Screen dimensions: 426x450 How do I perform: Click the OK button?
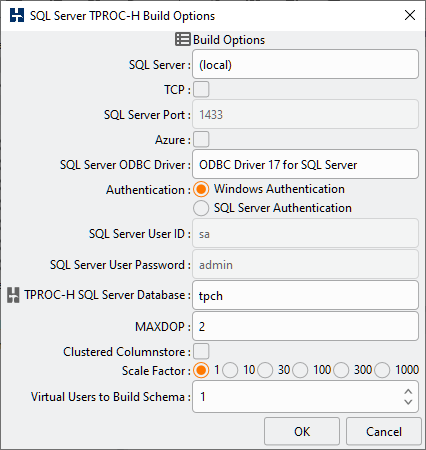click(302, 431)
